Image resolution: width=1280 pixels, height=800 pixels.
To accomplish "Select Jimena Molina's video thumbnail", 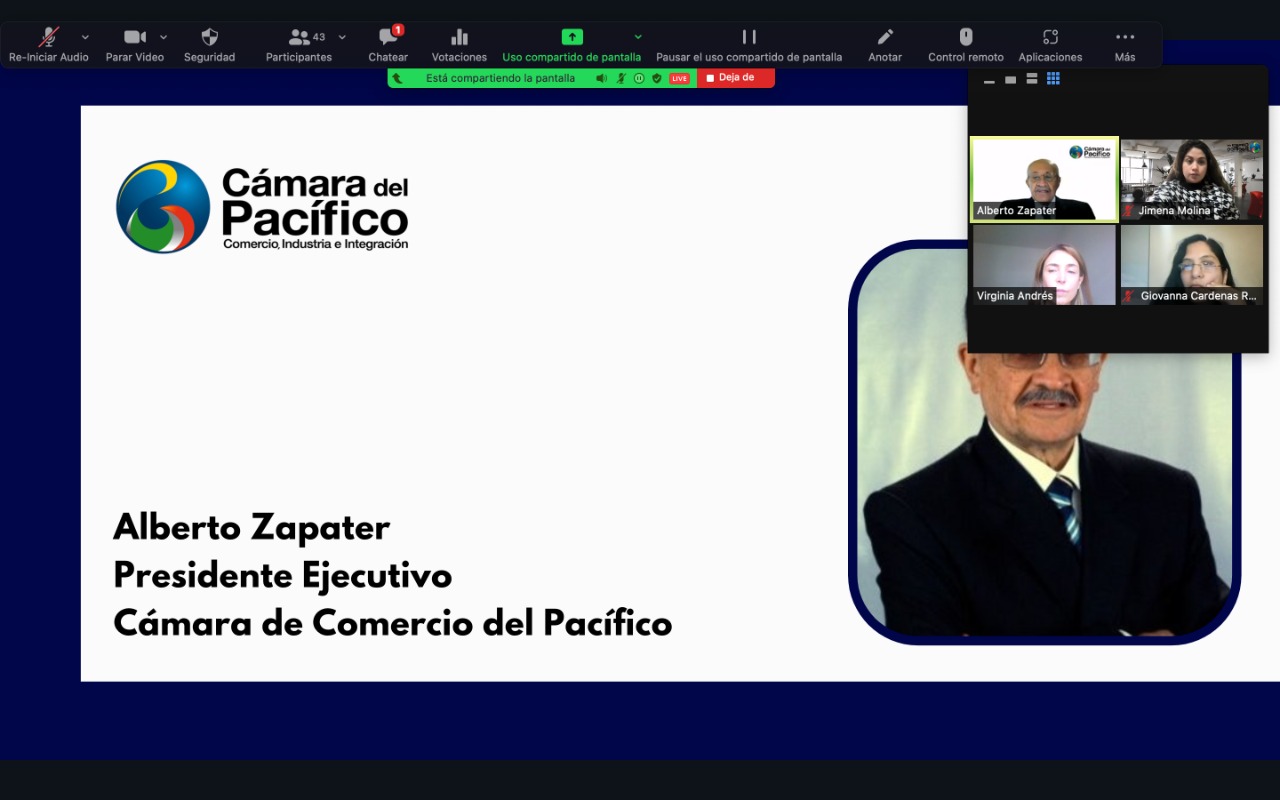I will pos(1192,179).
